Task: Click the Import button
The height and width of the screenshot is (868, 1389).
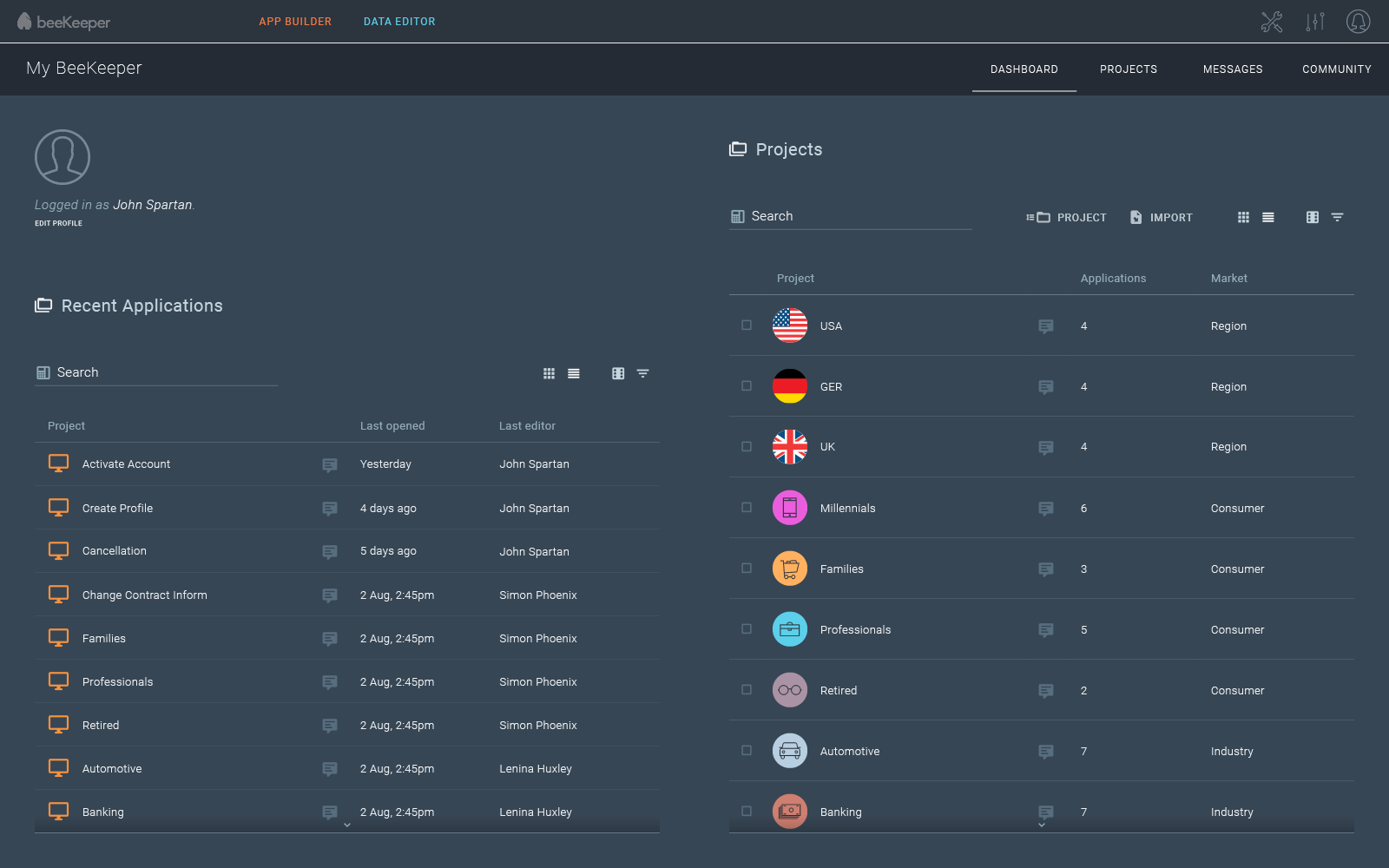Action: (1162, 218)
